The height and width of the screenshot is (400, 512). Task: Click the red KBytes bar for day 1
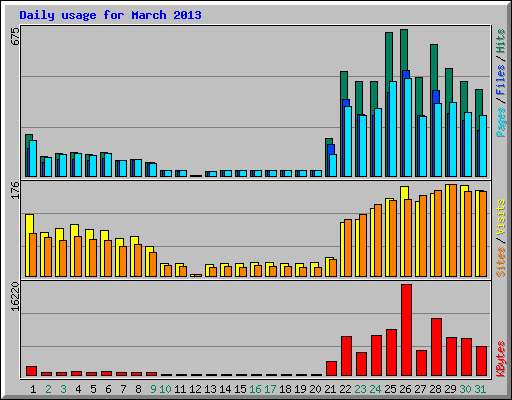31,371
